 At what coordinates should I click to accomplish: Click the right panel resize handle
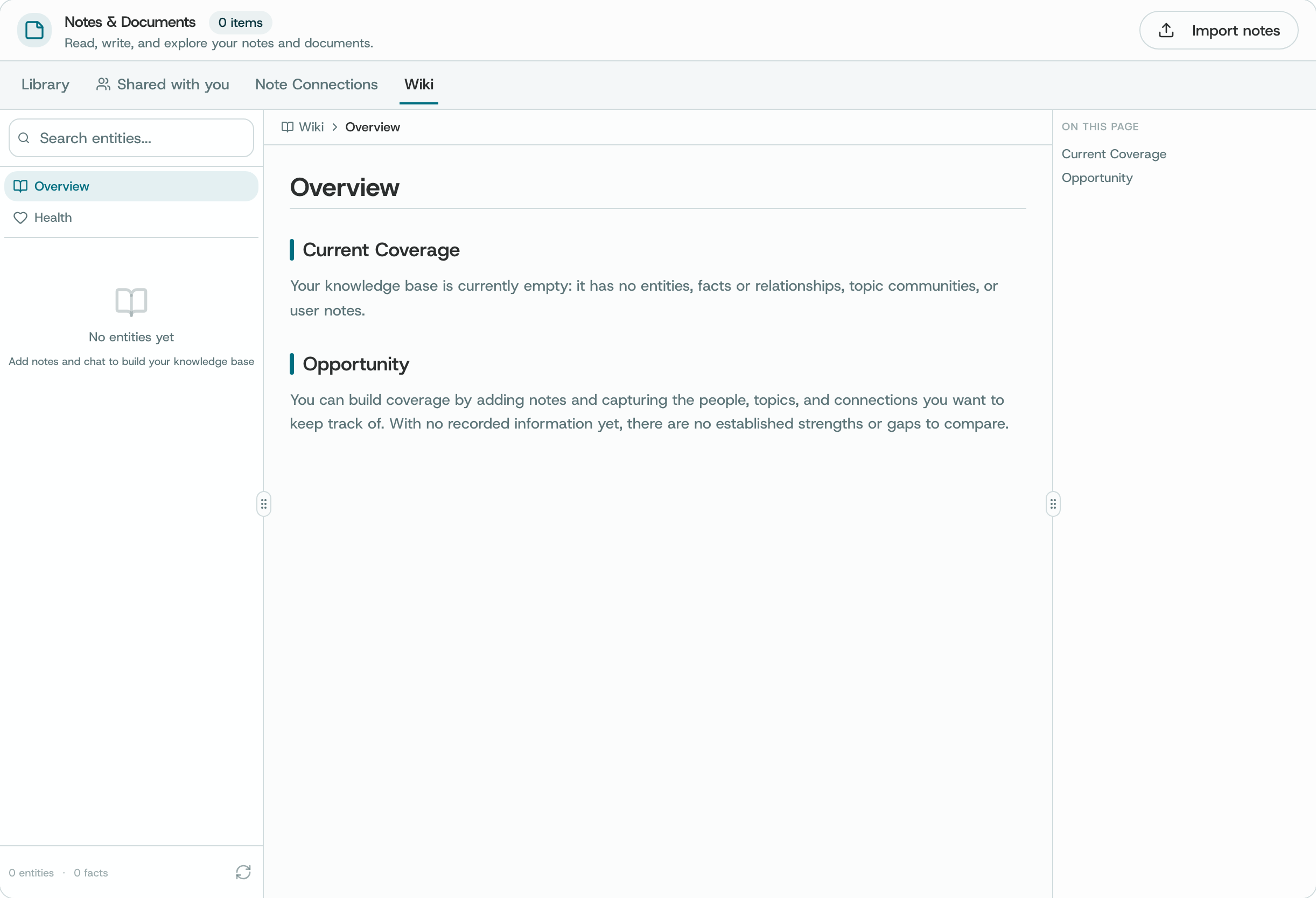1053,504
